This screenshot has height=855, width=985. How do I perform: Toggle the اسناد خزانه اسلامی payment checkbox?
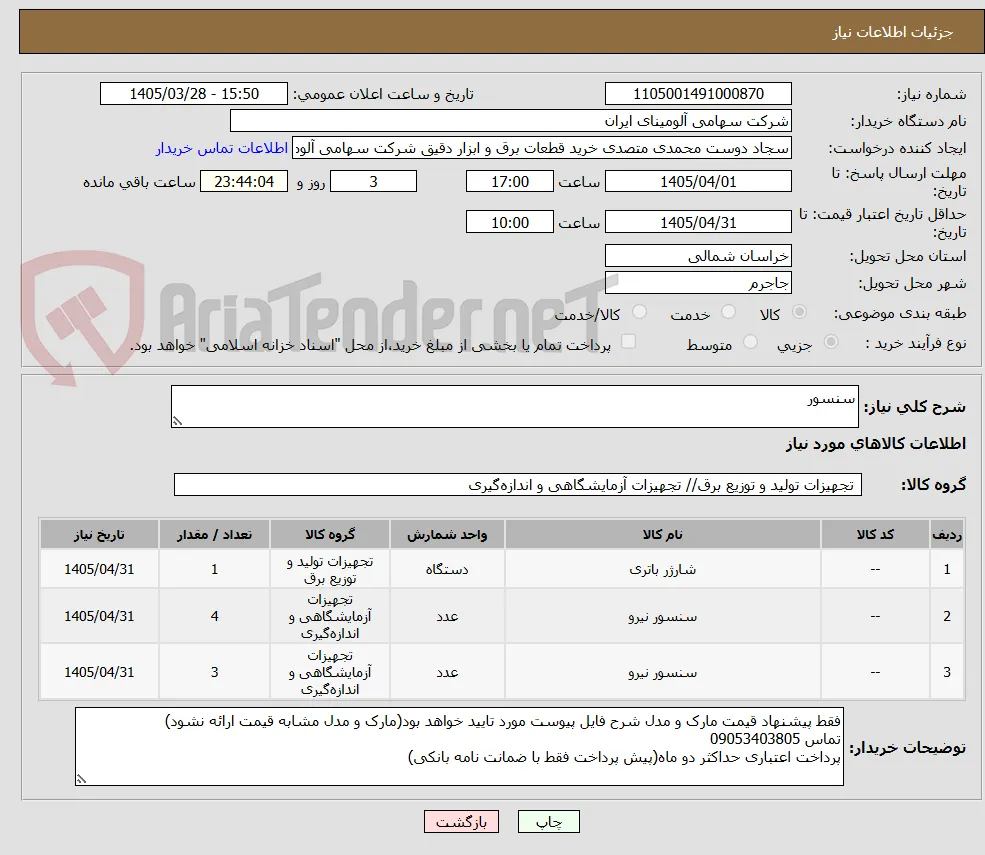coord(628,341)
